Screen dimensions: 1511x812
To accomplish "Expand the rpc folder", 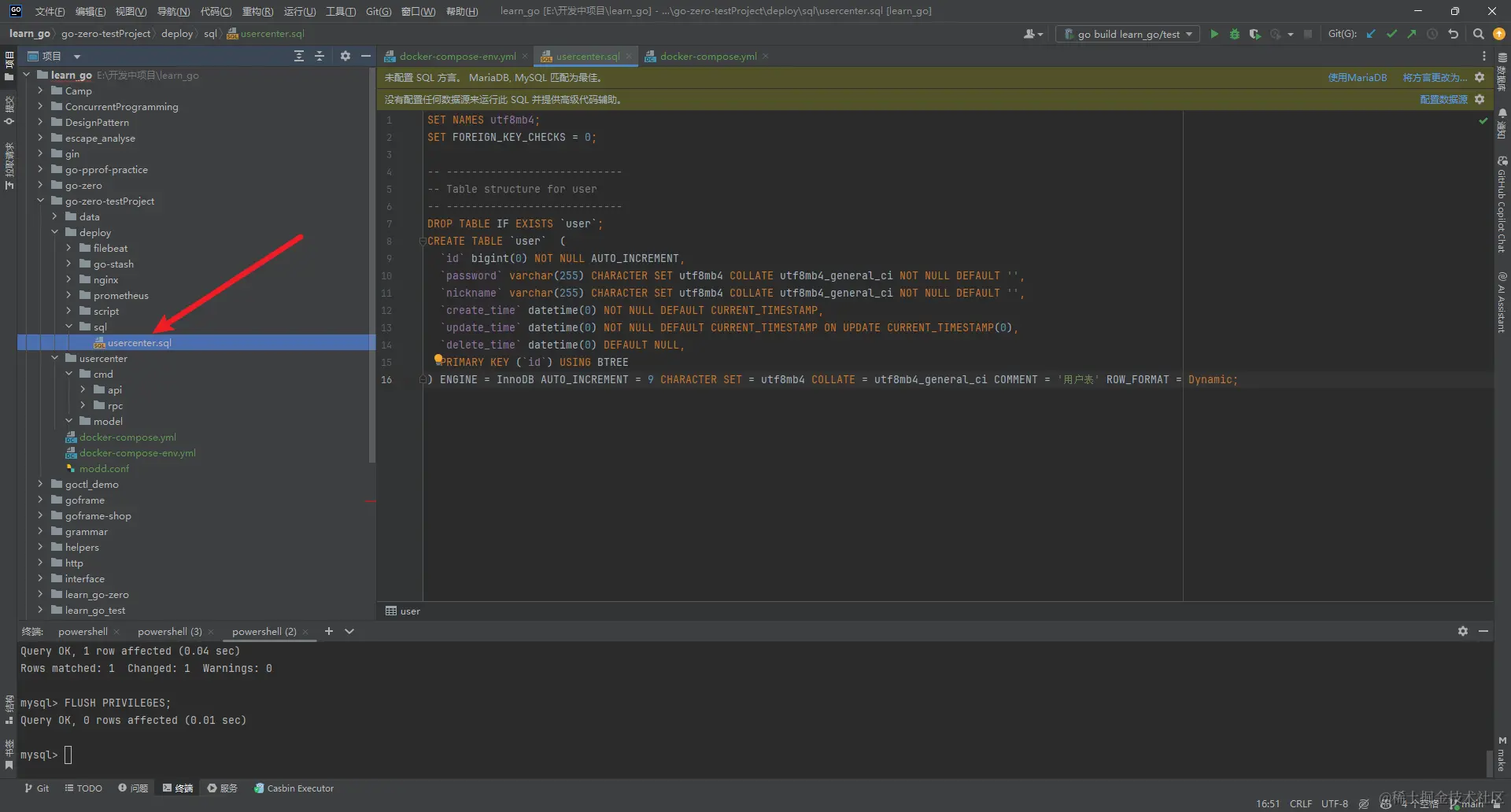I will (83, 405).
